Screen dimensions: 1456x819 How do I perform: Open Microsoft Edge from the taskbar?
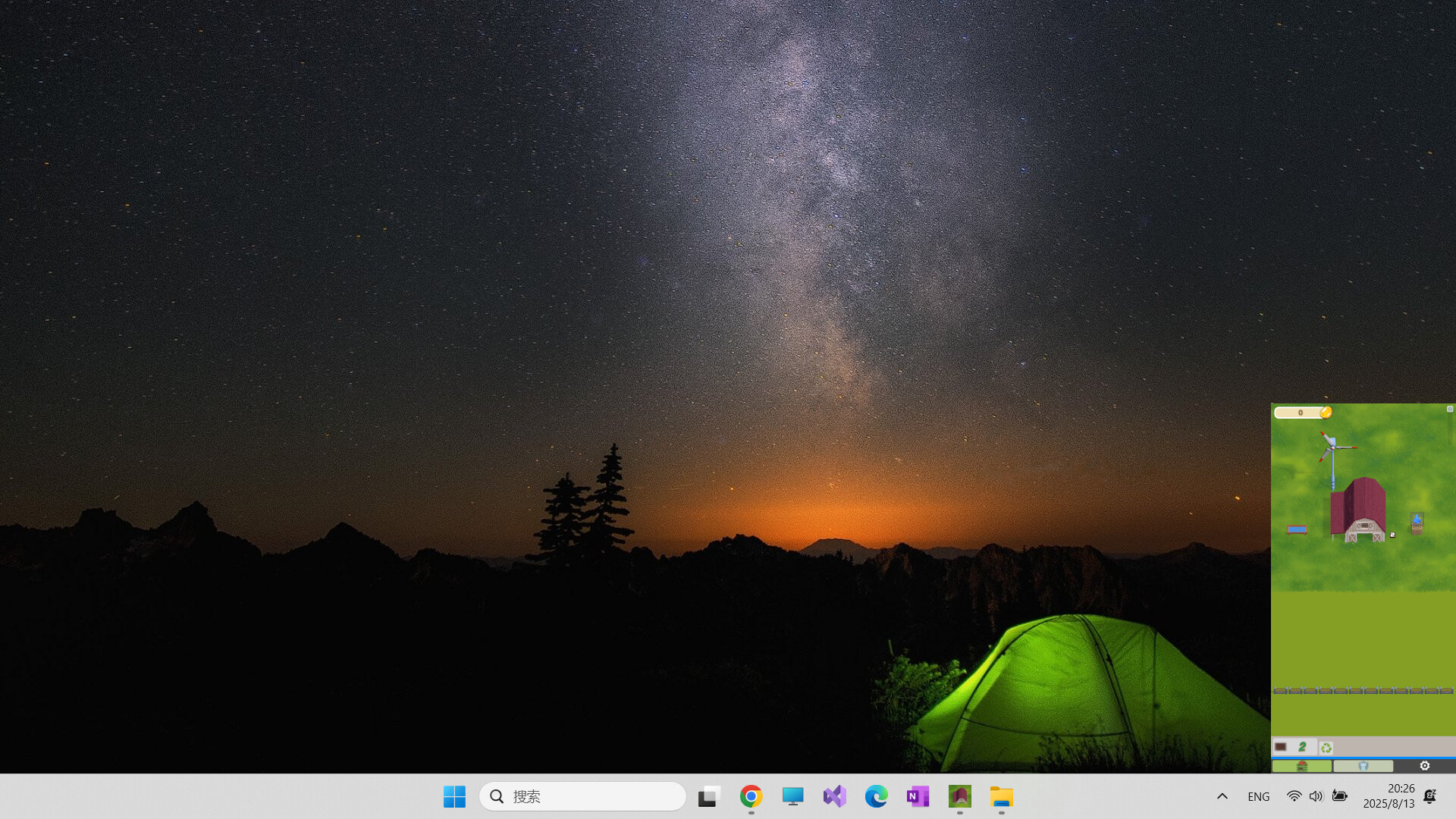(876, 796)
